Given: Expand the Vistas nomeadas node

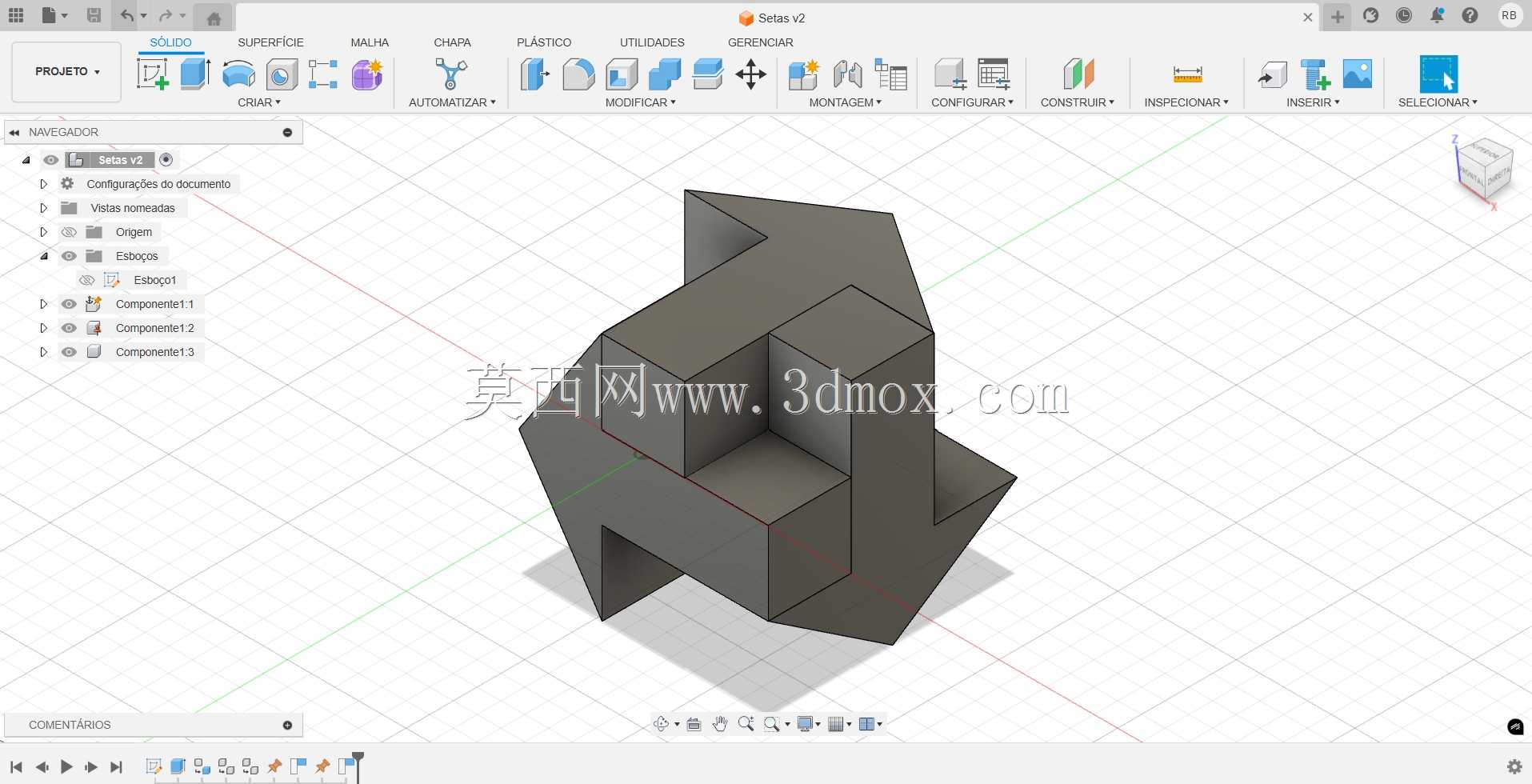Looking at the screenshot, I should coord(44,208).
